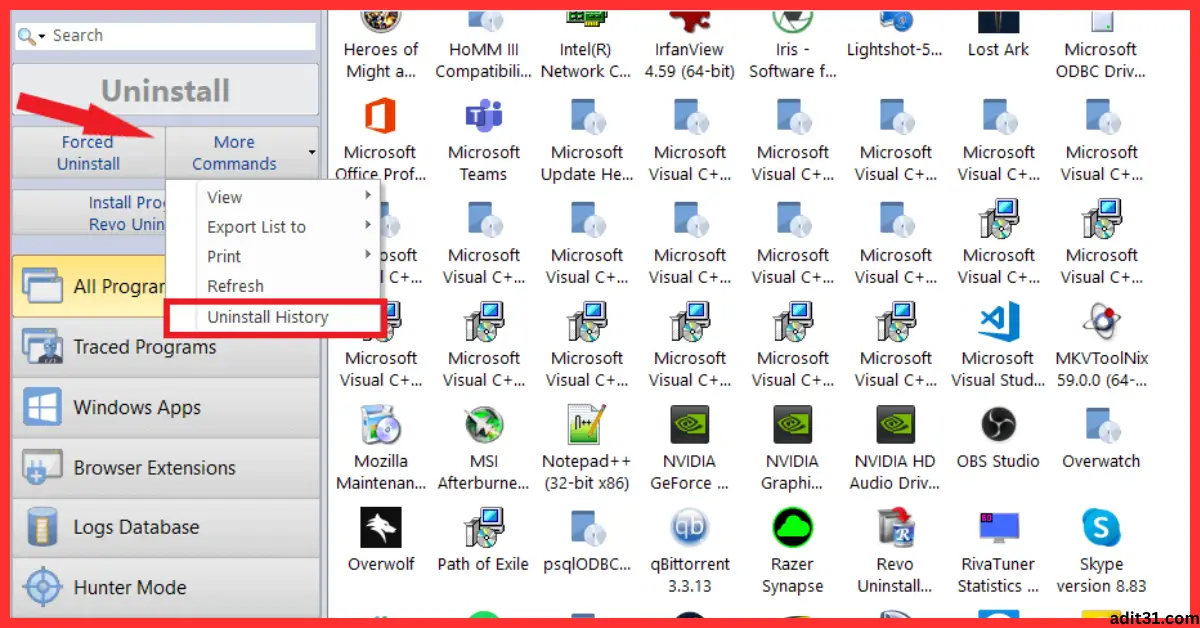The width and height of the screenshot is (1200, 628).
Task: Expand the Export List to submenu
Action: coord(274,227)
